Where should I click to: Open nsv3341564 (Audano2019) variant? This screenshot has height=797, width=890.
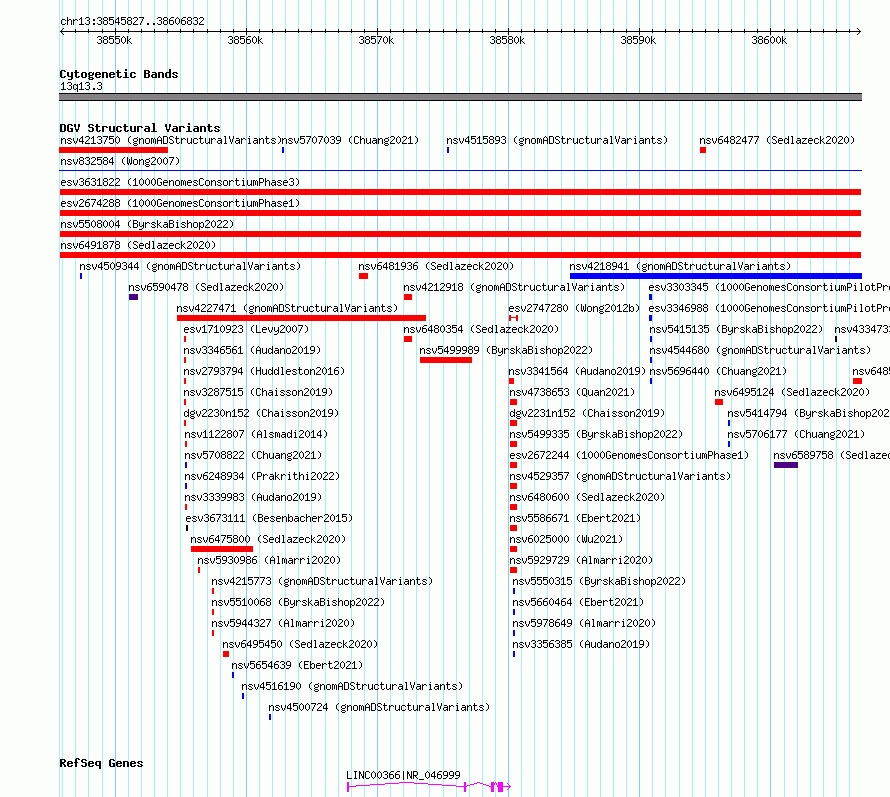point(577,371)
